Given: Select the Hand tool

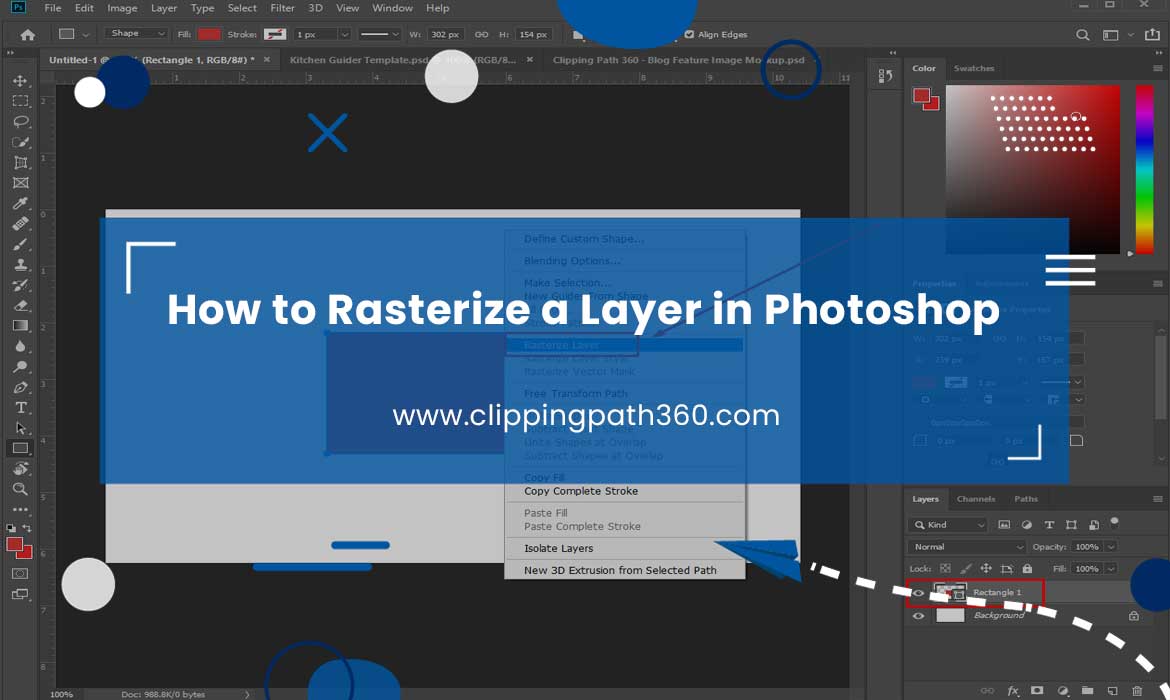Looking at the screenshot, I should point(20,469).
